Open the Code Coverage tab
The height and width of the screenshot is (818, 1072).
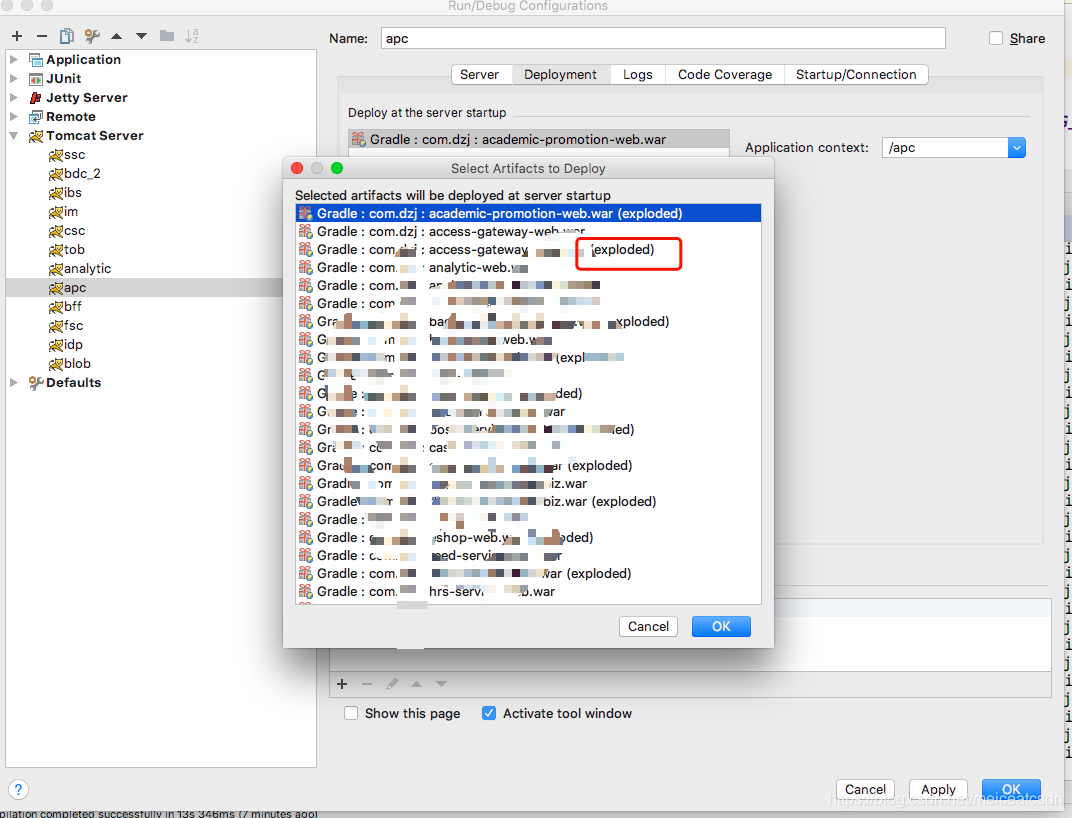[725, 75]
